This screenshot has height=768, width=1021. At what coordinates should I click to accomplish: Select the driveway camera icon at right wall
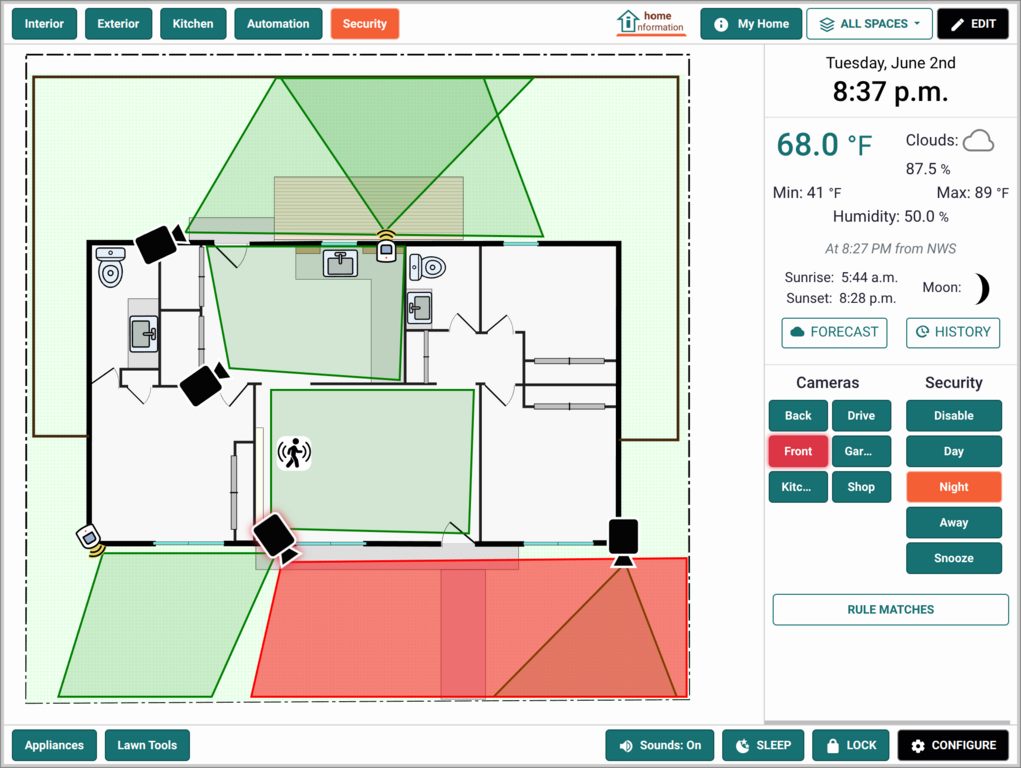(x=623, y=541)
